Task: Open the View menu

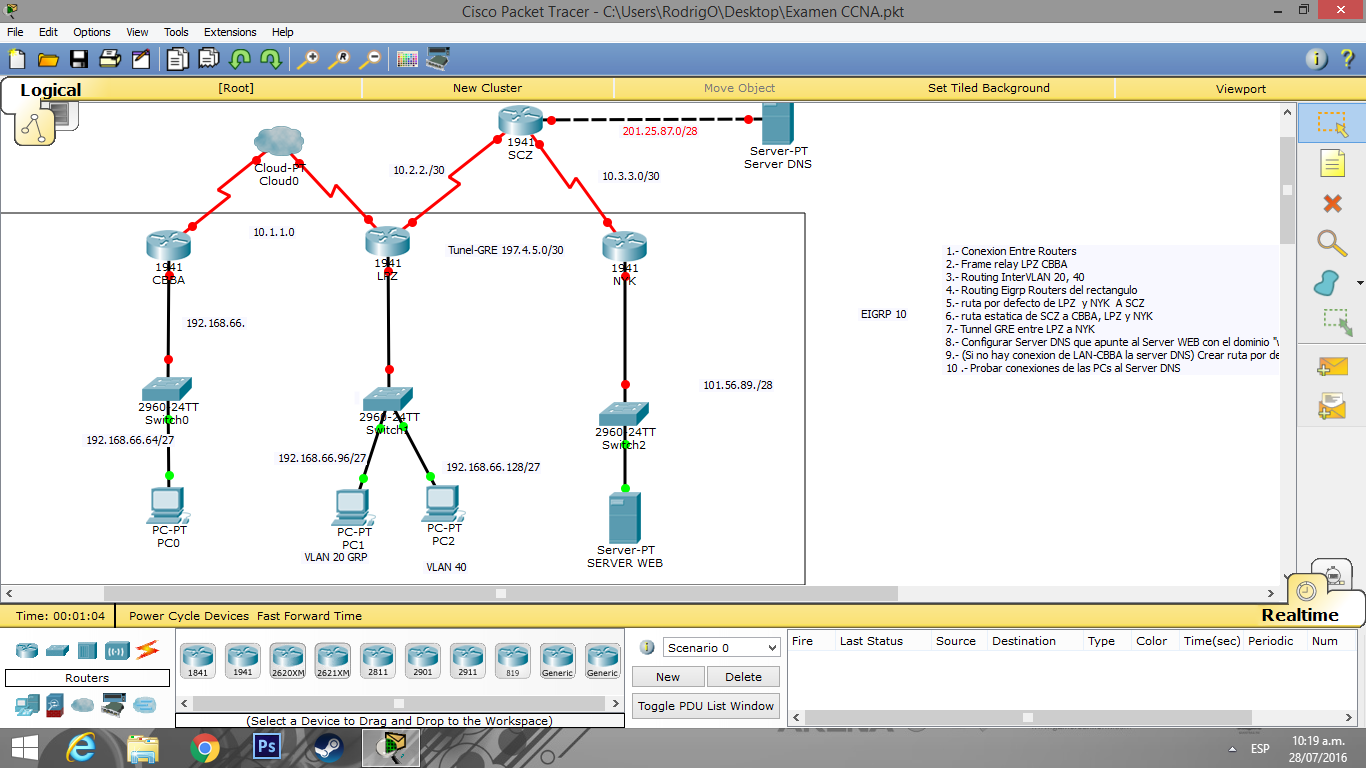Action: (x=138, y=32)
